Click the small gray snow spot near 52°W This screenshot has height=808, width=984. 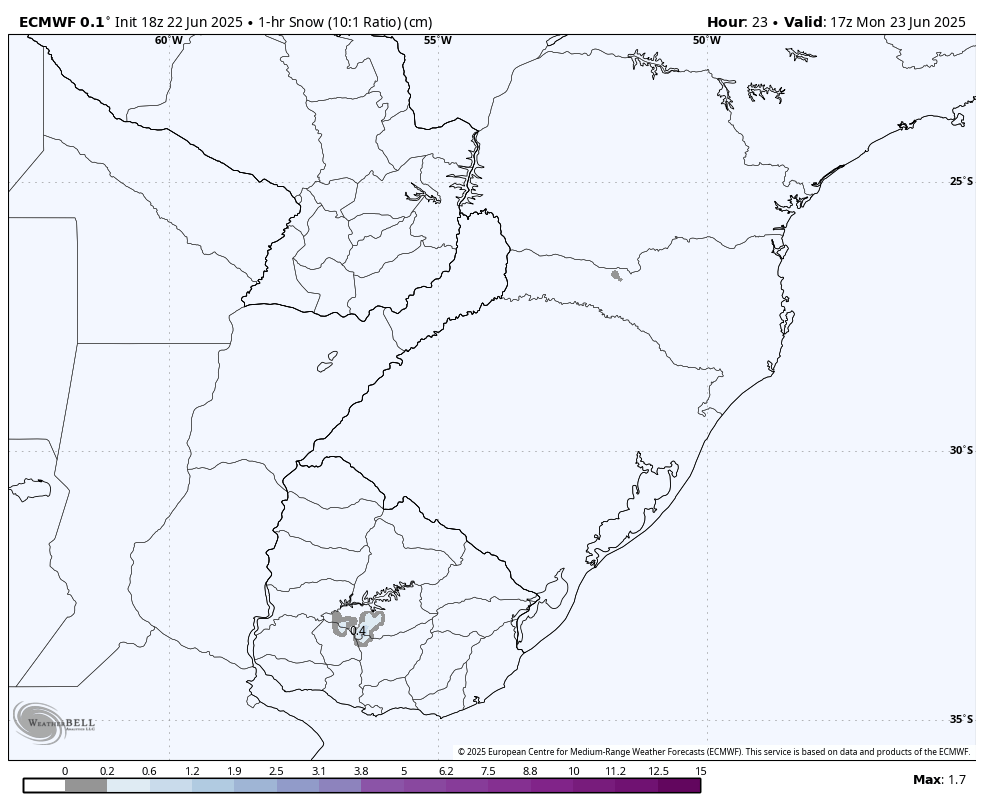click(x=616, y=275)
